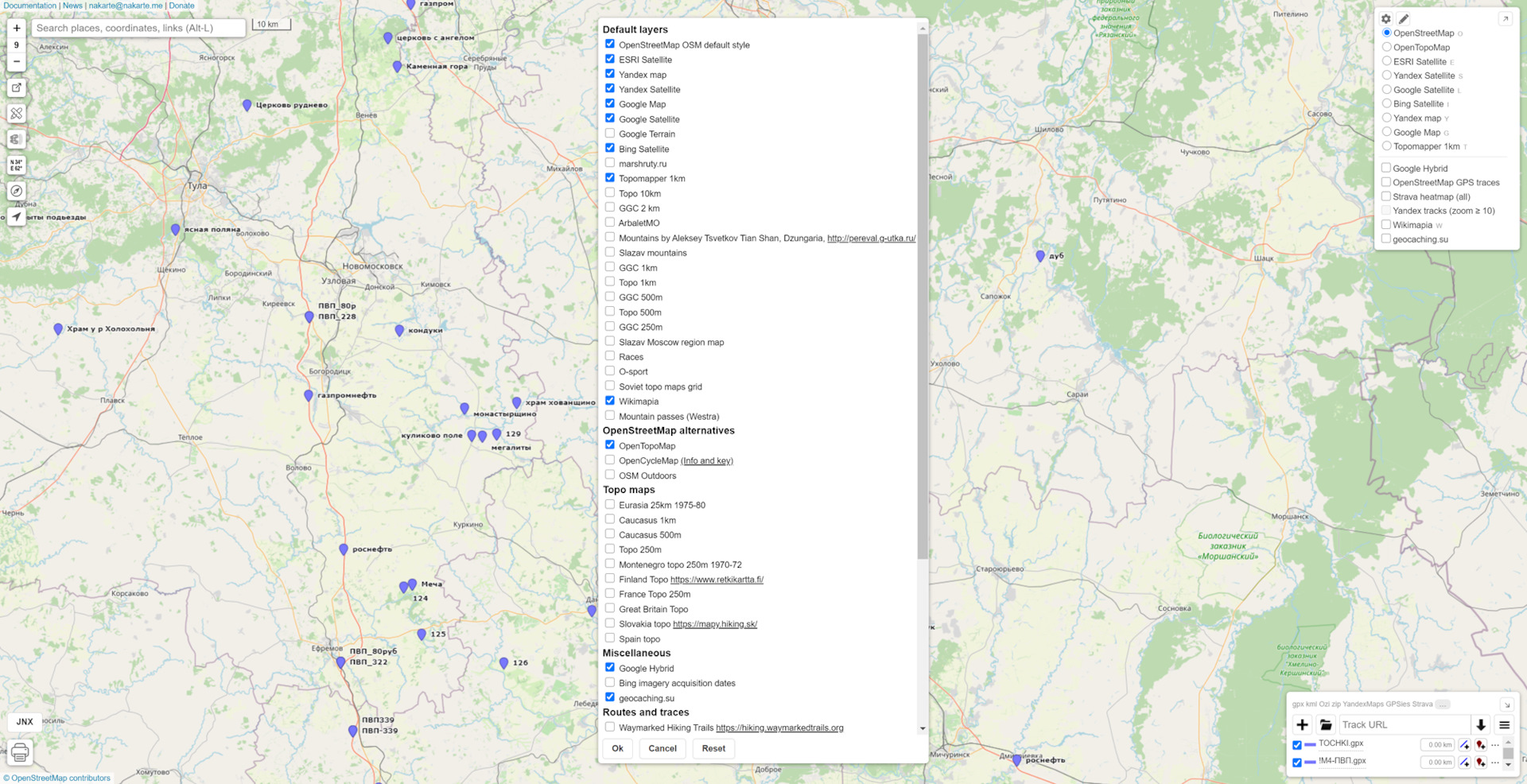Open retkikartta.fi Finland Topo link

[717, 580]
